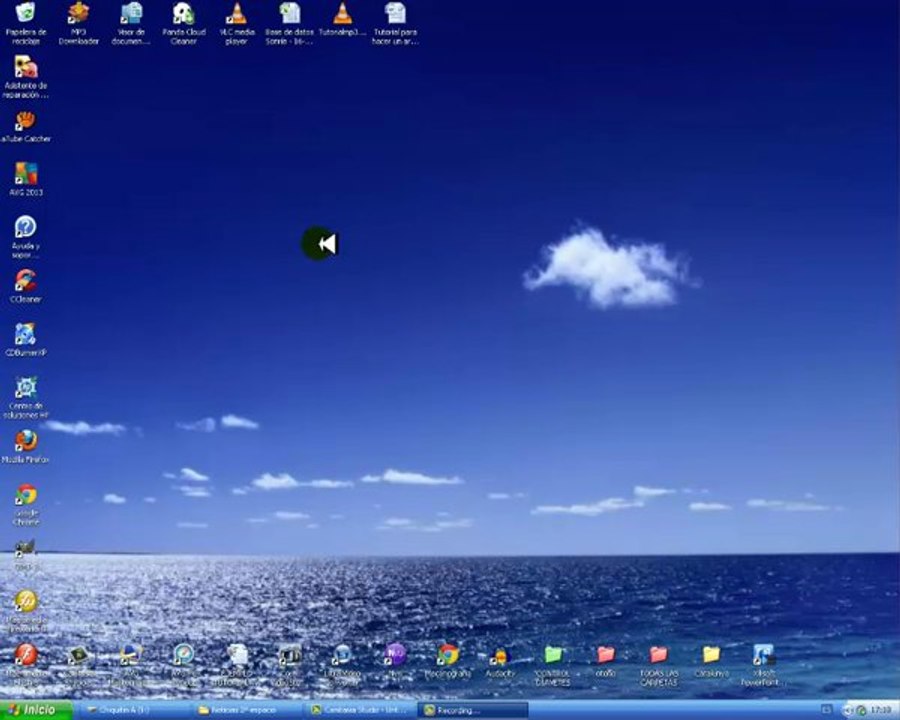Open the TODAS LAS CARPETAS folder
900x720 pixels.
coord(658,665)
